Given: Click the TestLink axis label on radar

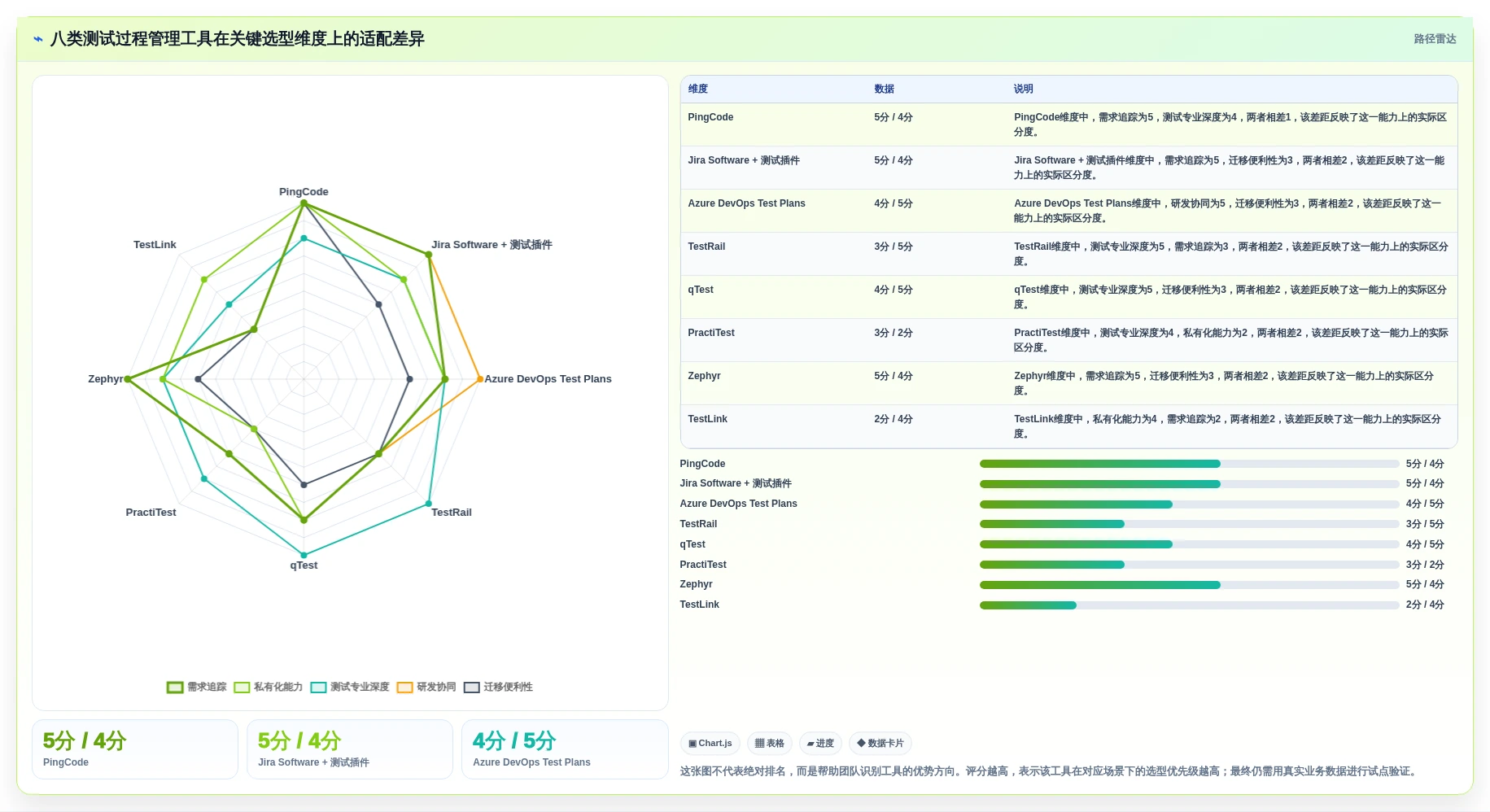Looking at the screenshot, I should 155,245.
